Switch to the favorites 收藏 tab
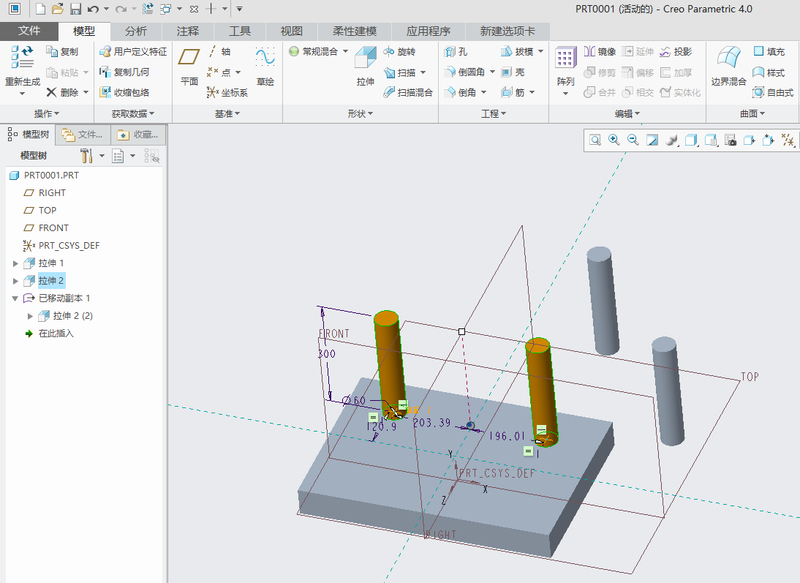 click(138, 135)
